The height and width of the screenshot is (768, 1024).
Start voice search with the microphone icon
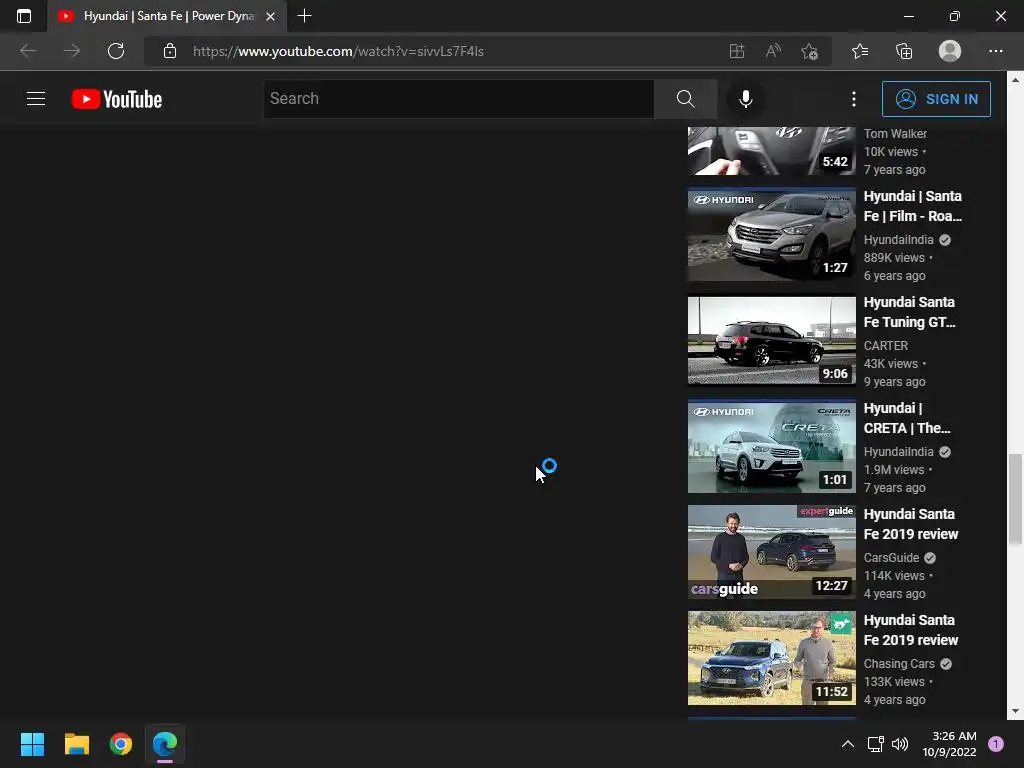click(746, 99)
